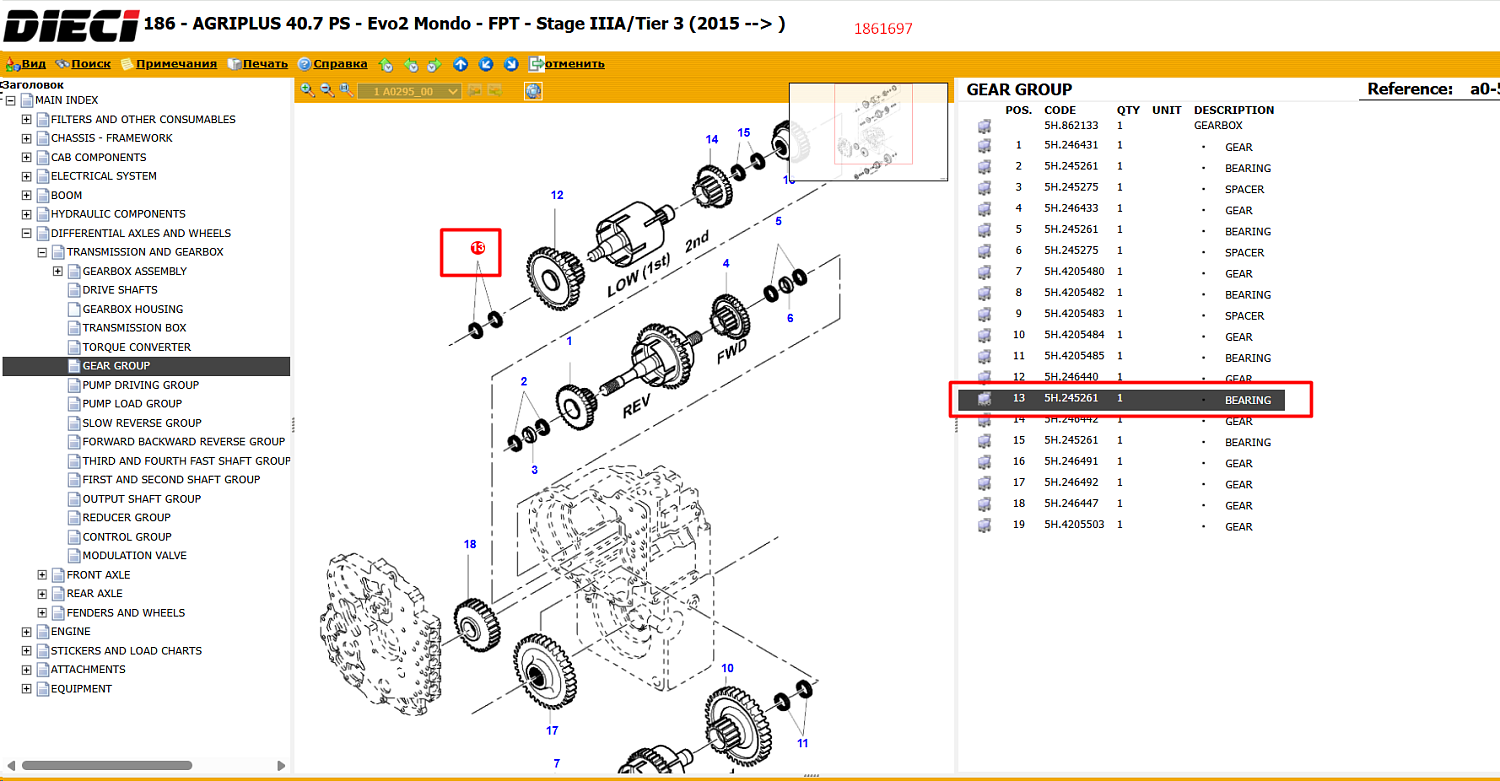Screen dimensions: 1500x781
Task: Collapse TRANSMISSION AND GEARBOX node
Action: pos(42,252)
